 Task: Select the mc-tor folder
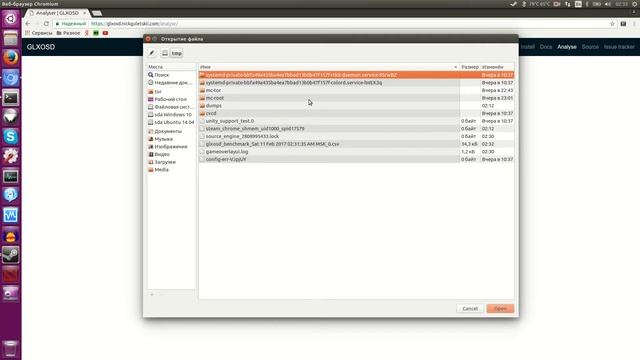[356, 91]
